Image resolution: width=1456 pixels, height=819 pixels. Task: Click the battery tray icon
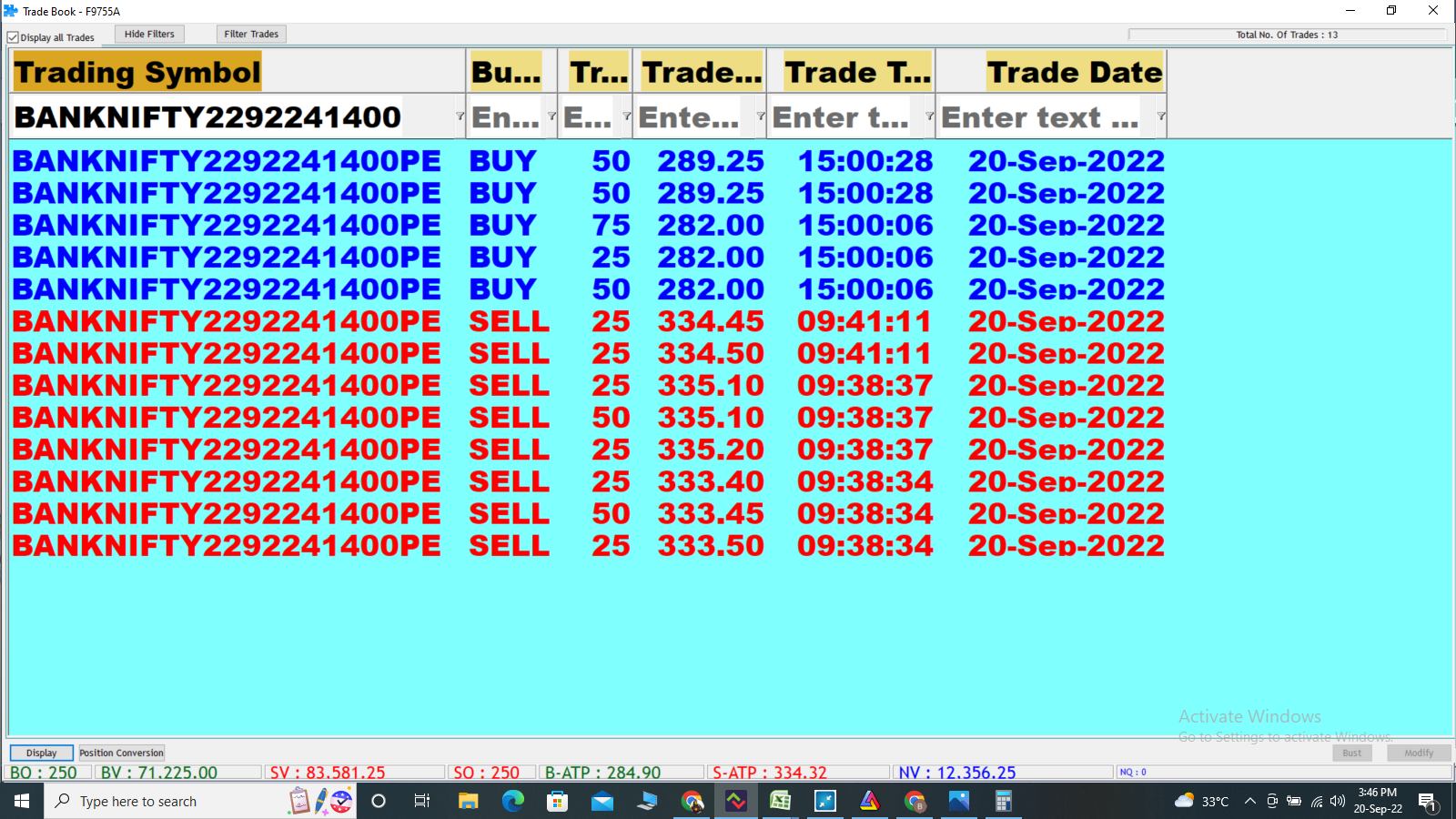point(1294,801)
